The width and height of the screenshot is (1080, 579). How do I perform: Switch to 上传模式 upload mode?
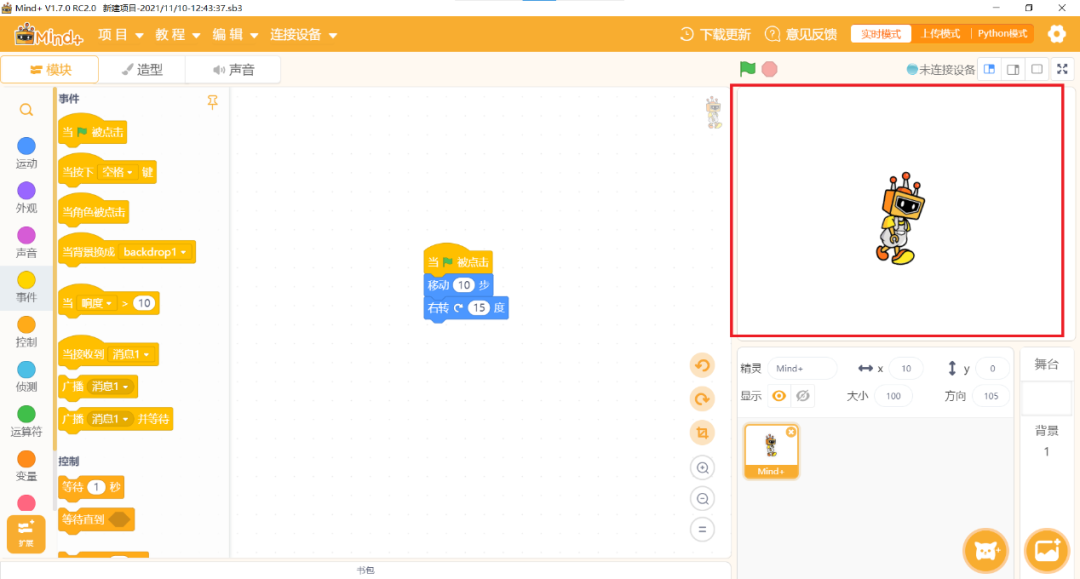click(941, 34)
